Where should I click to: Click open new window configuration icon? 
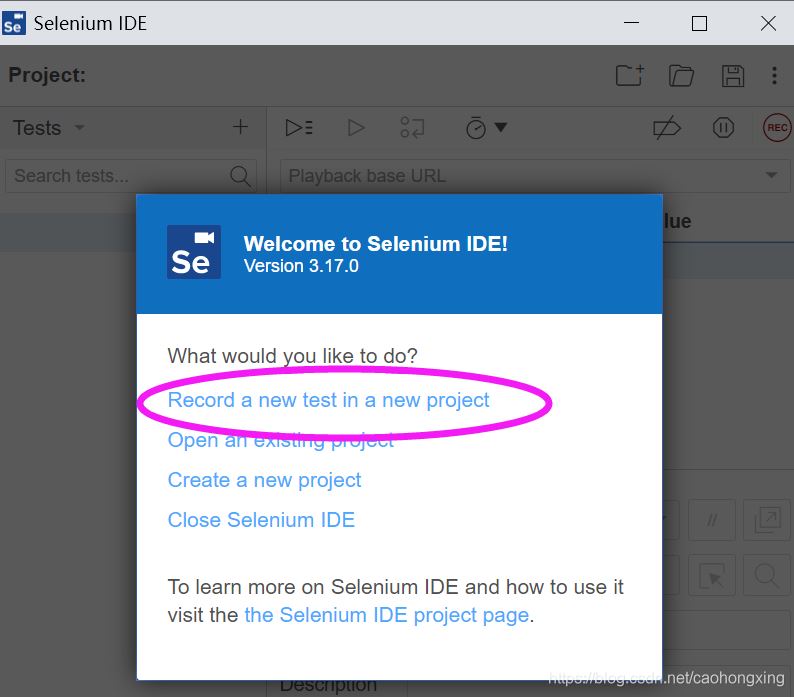point(767,520)
